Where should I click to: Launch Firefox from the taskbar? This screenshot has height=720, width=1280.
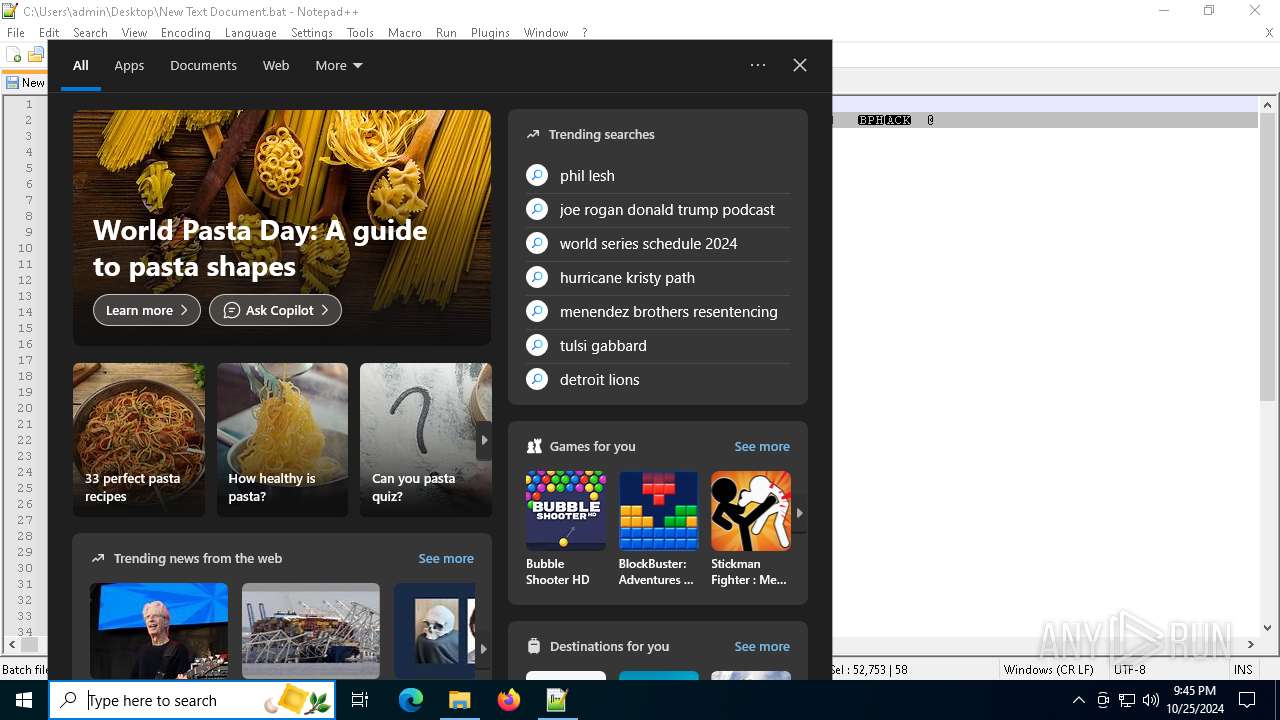509,700
